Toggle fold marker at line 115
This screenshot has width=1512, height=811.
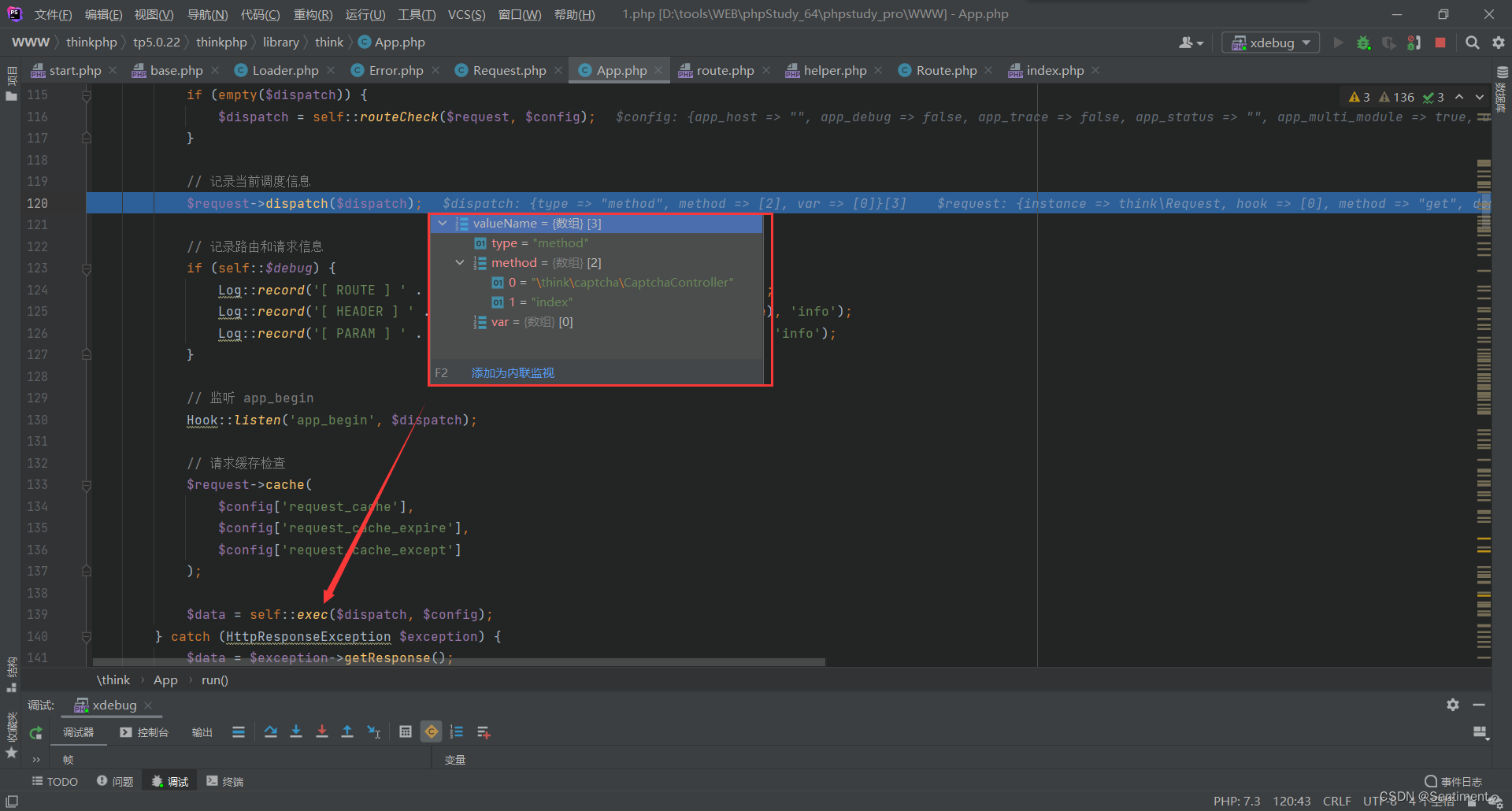coord(87,95)
